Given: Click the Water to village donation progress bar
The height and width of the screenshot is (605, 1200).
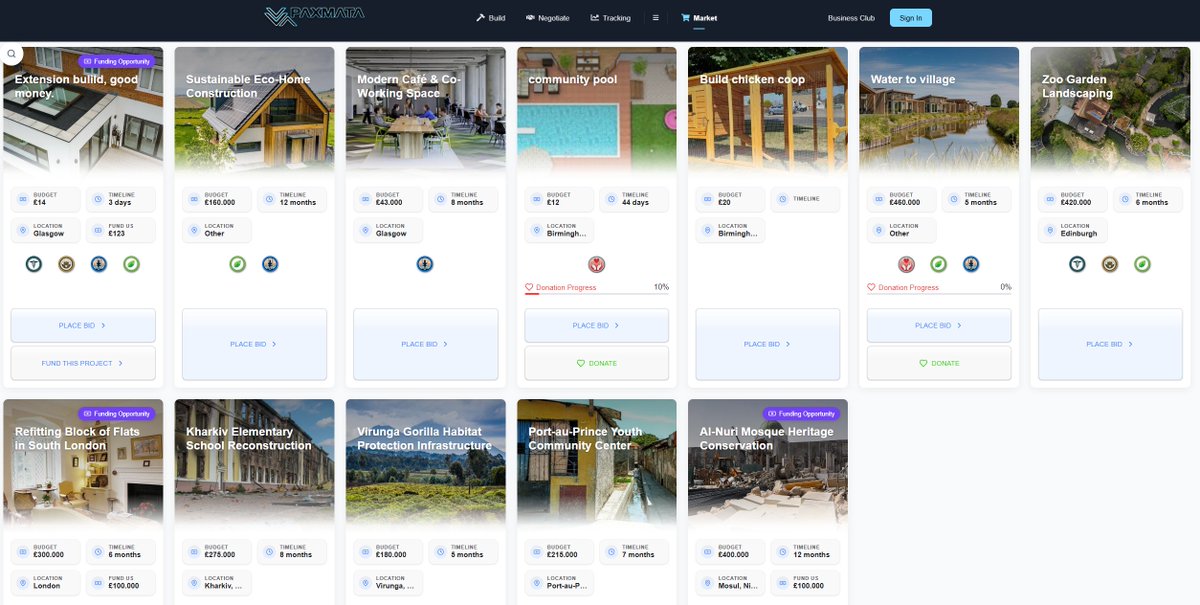Looking at the screenshot, I should click(x=939, y=294).
